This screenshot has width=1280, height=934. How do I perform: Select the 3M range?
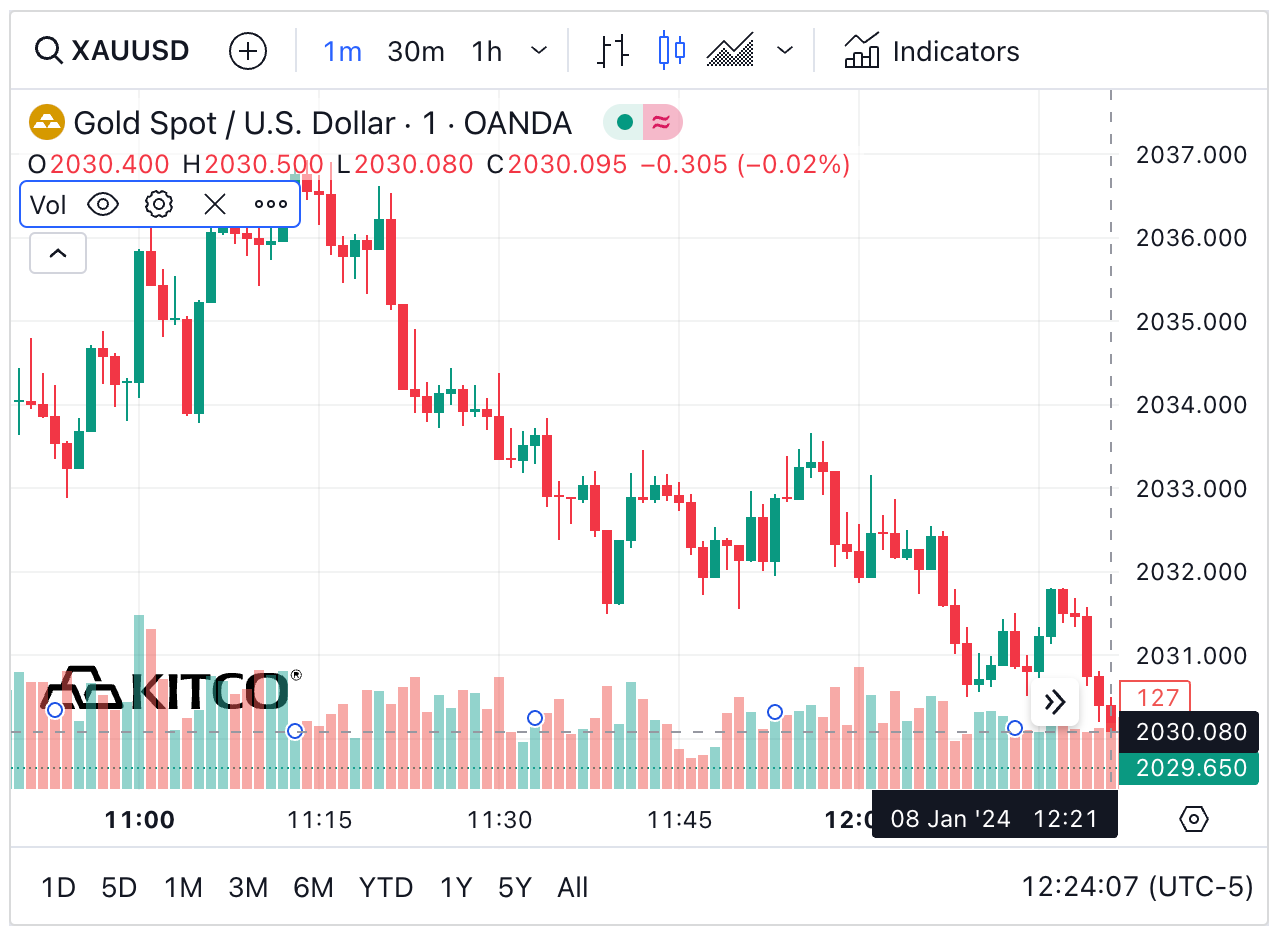tap(248, 887)
